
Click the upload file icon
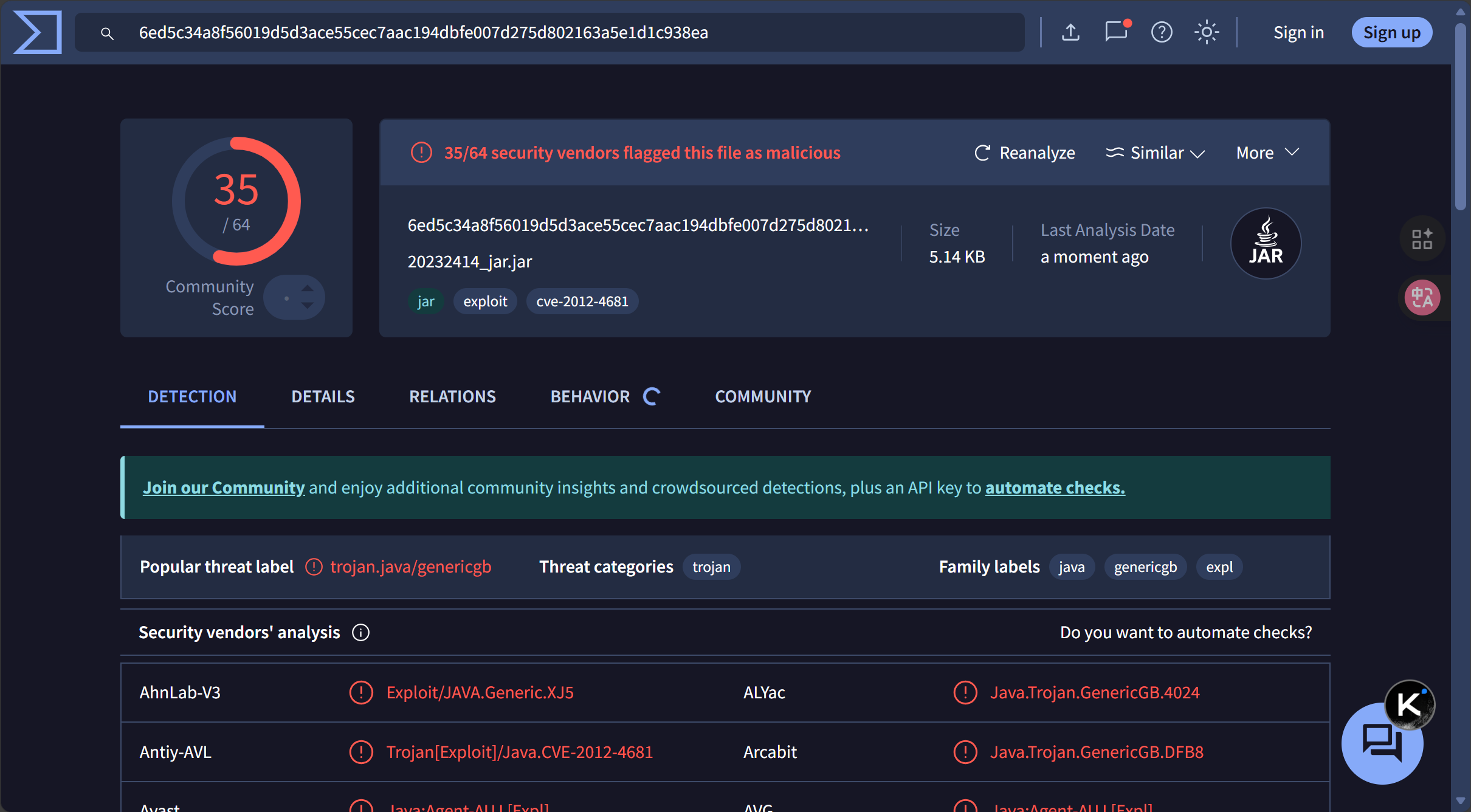coord(1070,32)
